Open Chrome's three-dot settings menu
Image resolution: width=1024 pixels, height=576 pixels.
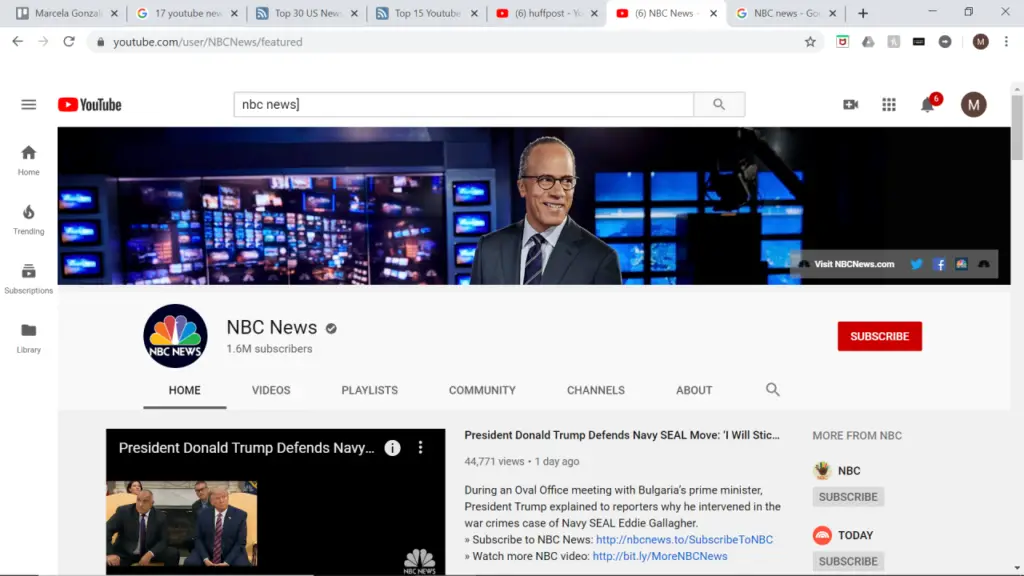tap(1005, 41)
